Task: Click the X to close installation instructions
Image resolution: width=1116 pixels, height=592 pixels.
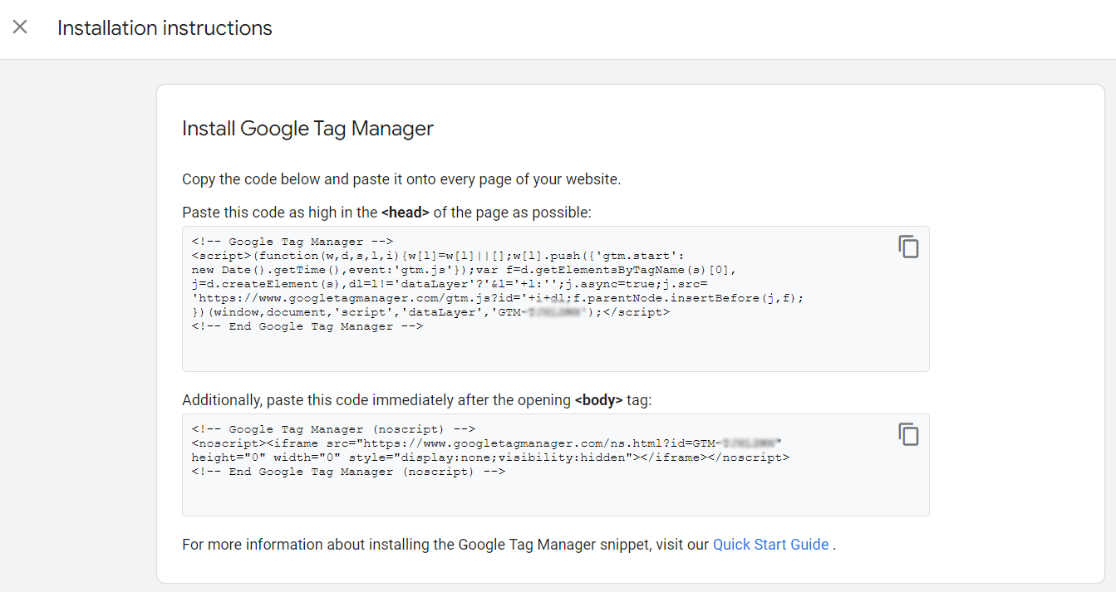Action: tap(20, 27)
